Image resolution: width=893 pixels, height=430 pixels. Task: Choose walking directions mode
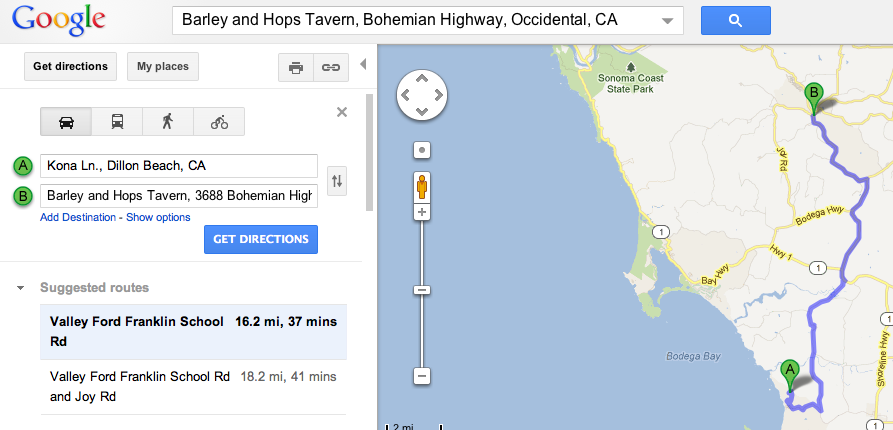point(168,122)
